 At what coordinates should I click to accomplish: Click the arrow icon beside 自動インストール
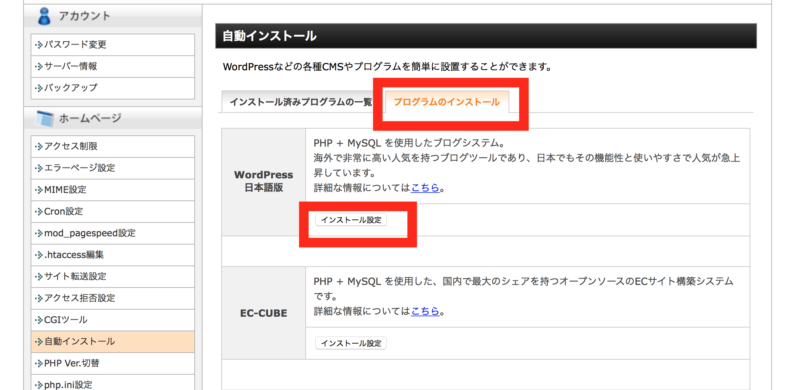pos(39,342)
